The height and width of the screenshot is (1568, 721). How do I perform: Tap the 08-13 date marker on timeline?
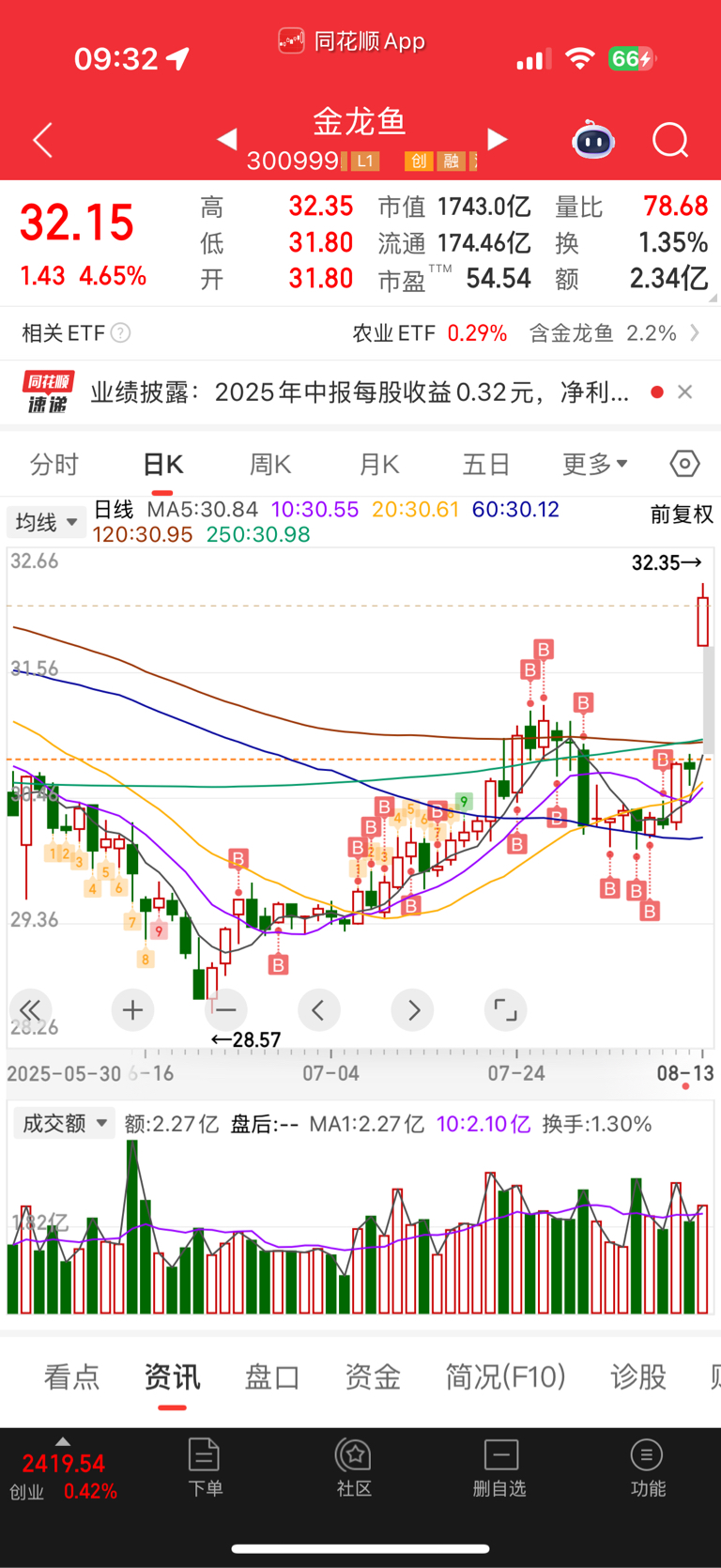click(x=685, y=1073)
